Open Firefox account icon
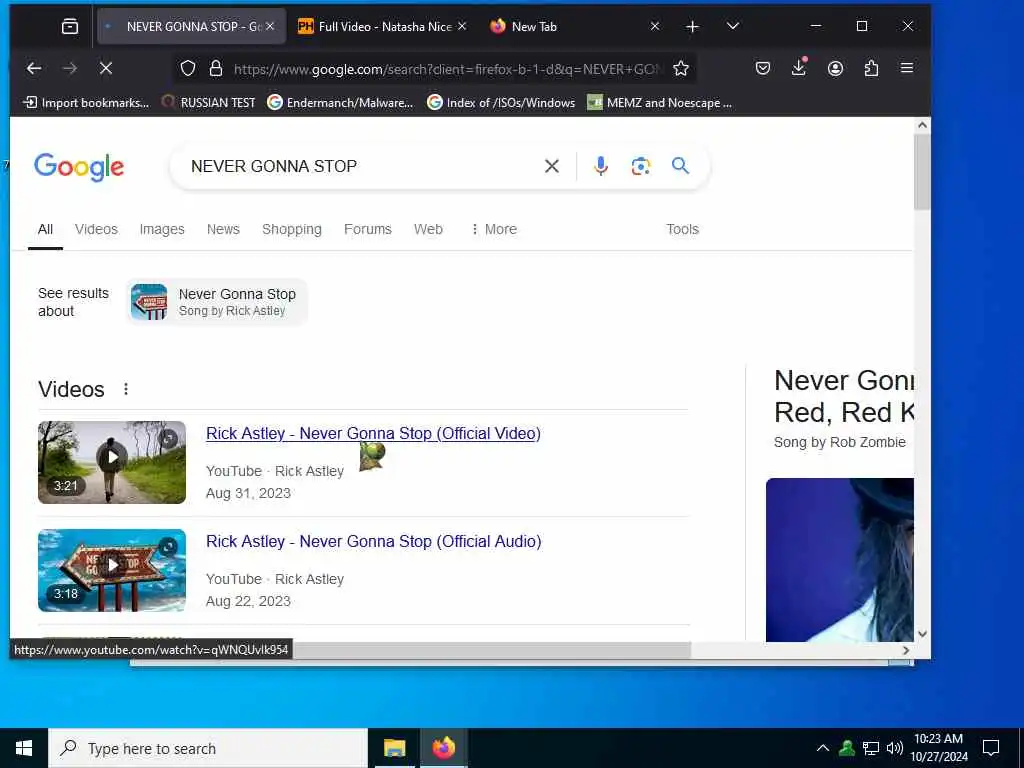Viewport: 1024px width, 768px height. [x=835, y=68]
